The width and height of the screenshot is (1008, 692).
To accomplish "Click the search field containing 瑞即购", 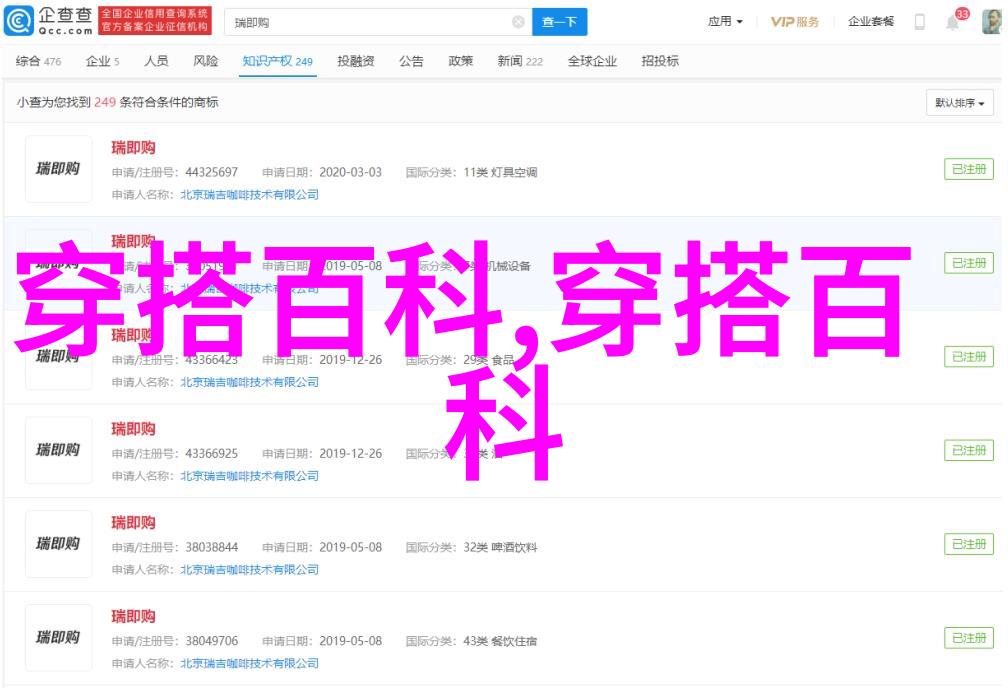I will pos(378,23).
